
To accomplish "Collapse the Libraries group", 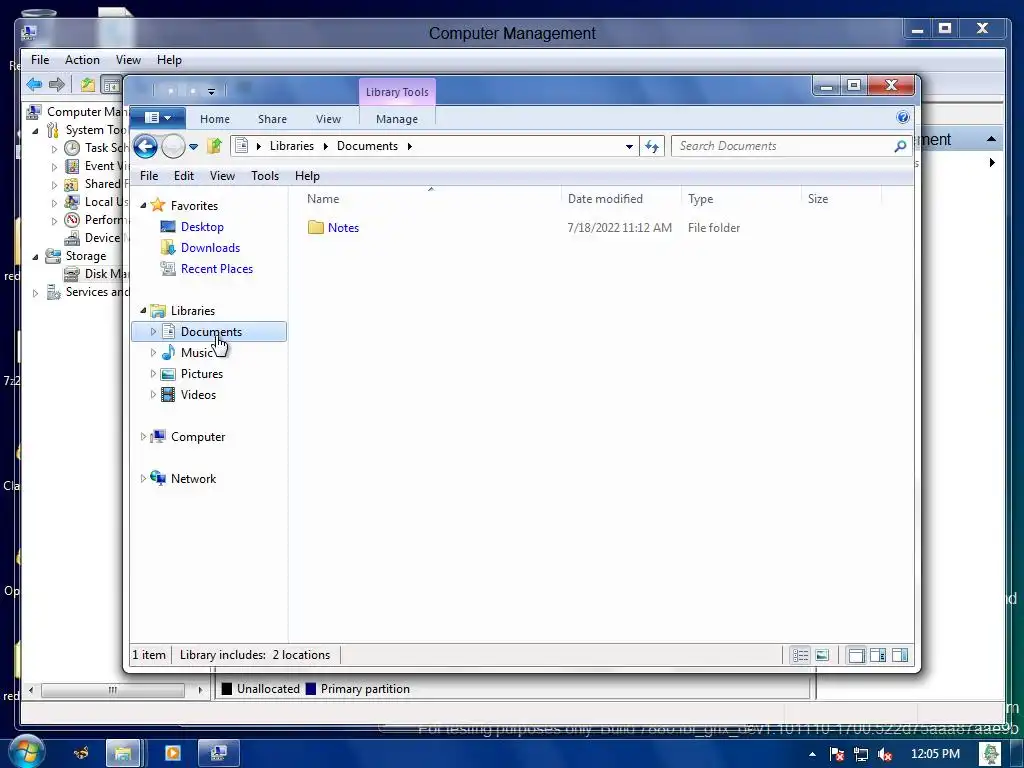I will point(144,310).
